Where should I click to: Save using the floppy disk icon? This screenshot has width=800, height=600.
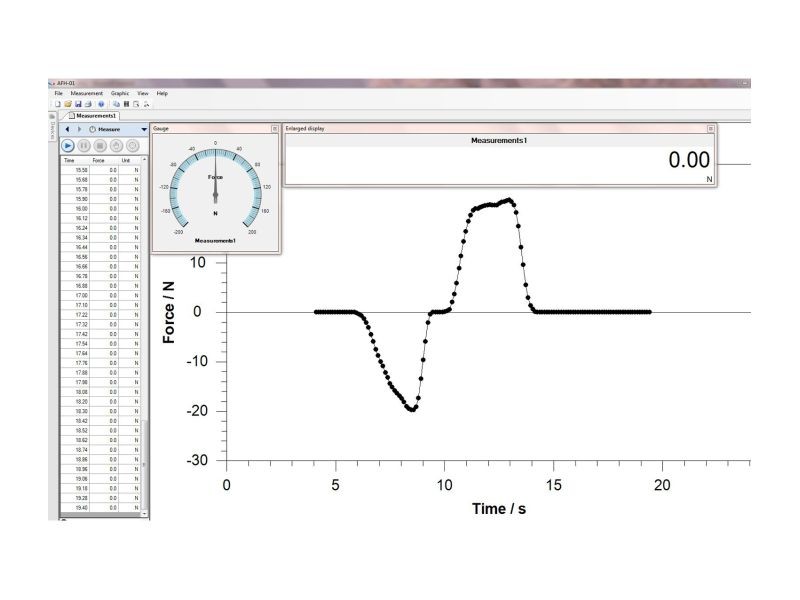(x=78, y=103)
